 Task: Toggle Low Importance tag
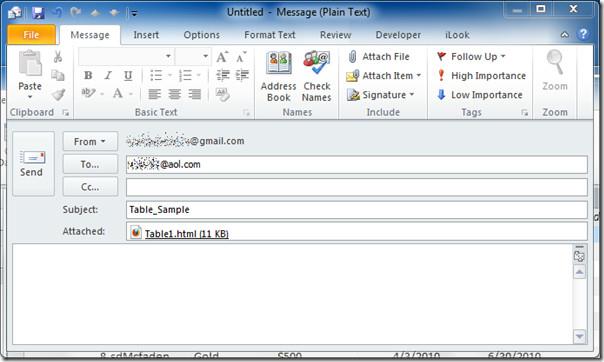[x=480, y=95]
